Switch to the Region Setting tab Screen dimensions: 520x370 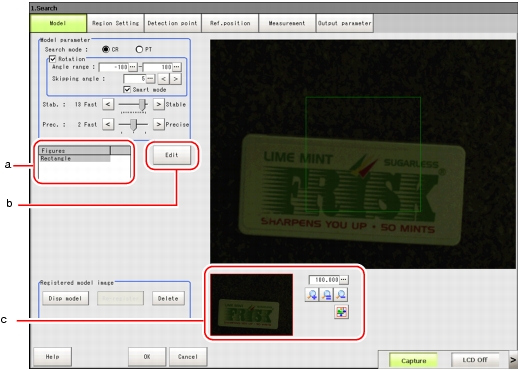115,23
